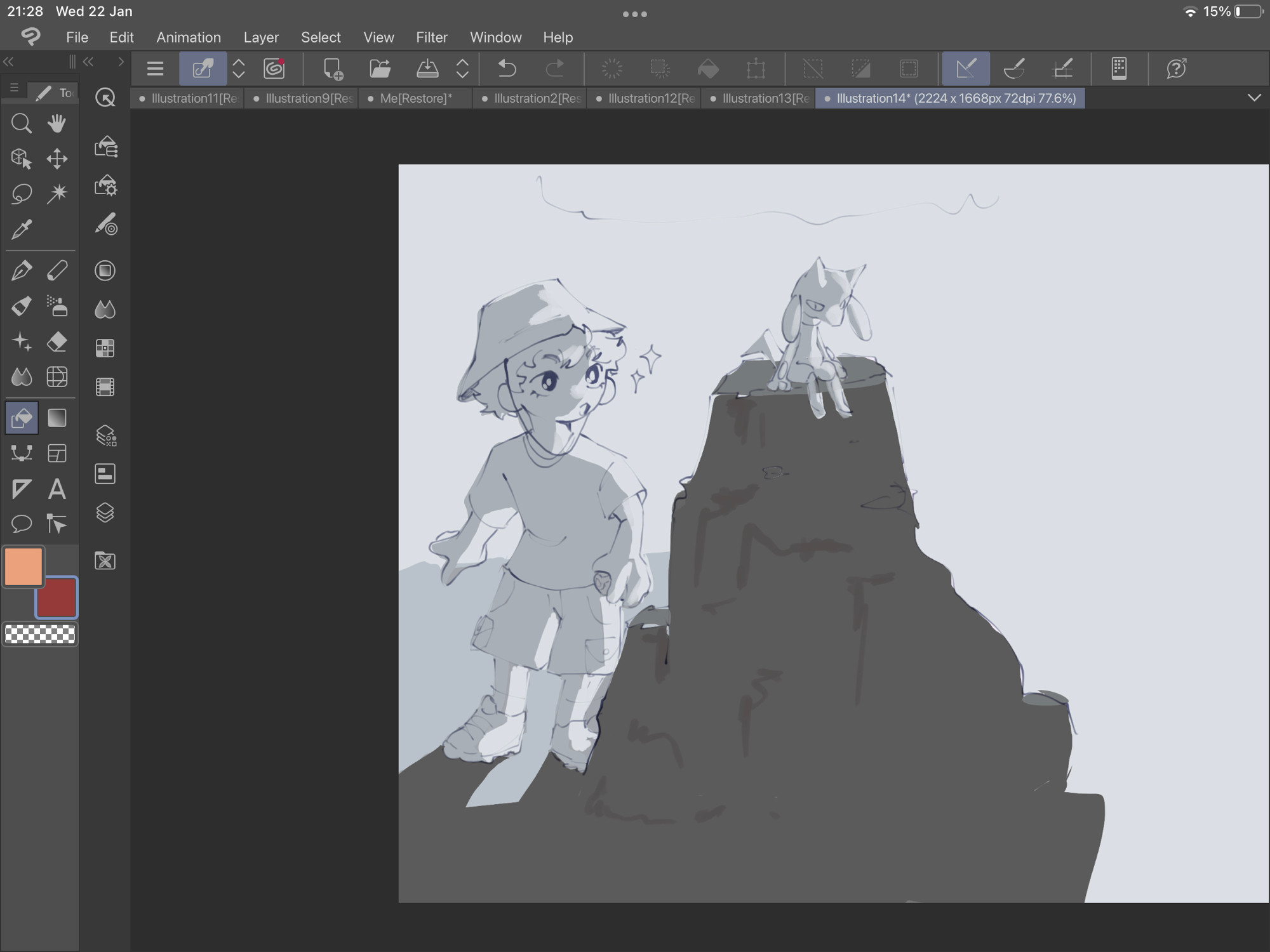
Task: Select the Hand move-canvas tool
Action: point(57,123)
